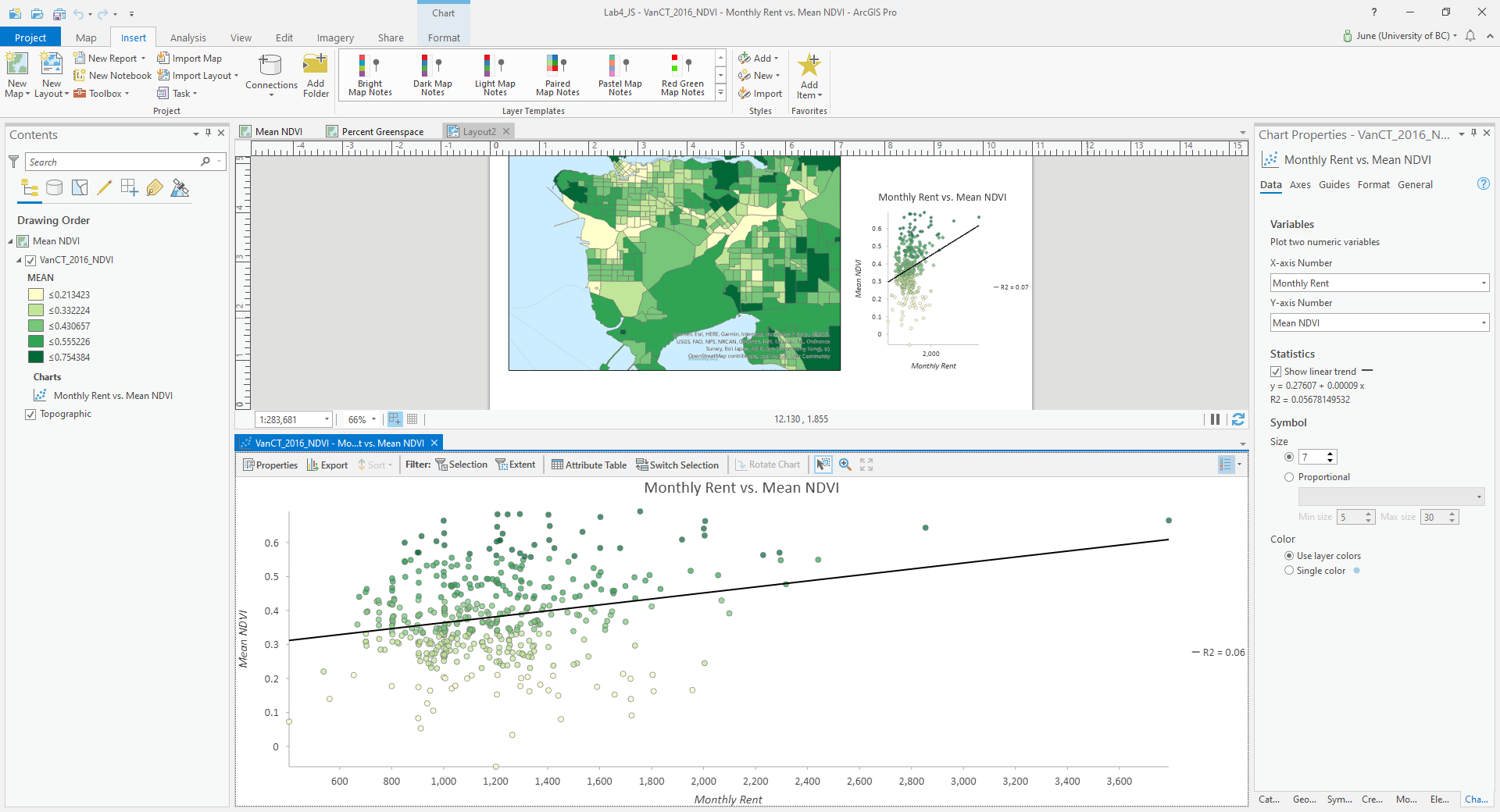Select Single color option
1500x812 pixels.
click(1289, 571)
